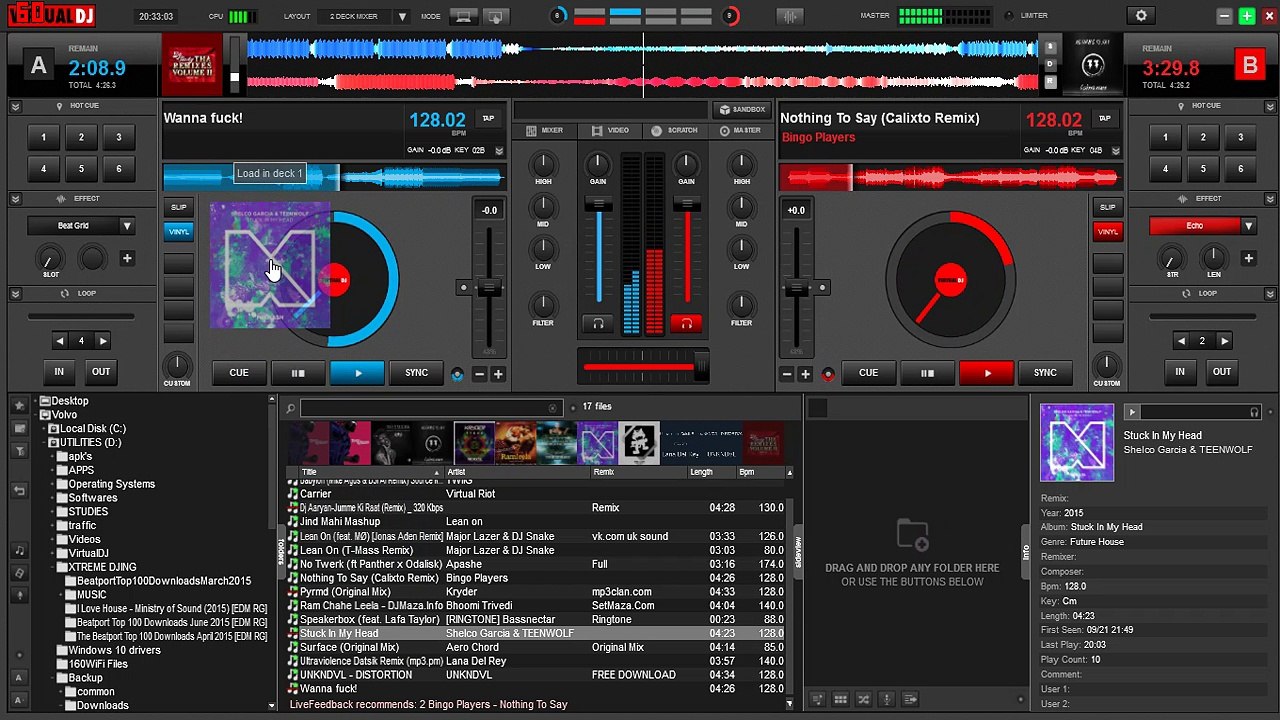This screenshot has height=720, width=1280.
Task: Play deck B
Action: click(987, 373)
